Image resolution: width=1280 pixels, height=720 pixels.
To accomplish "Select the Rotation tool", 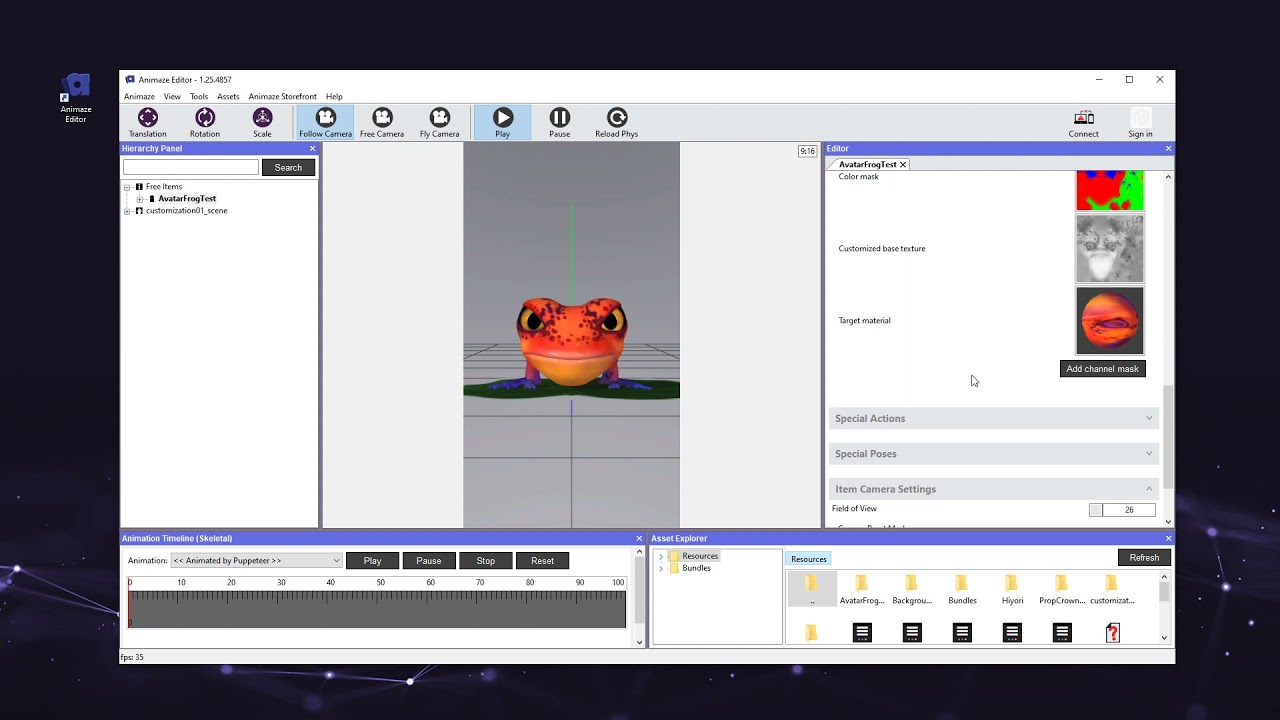I will click(x=205, y=123).
